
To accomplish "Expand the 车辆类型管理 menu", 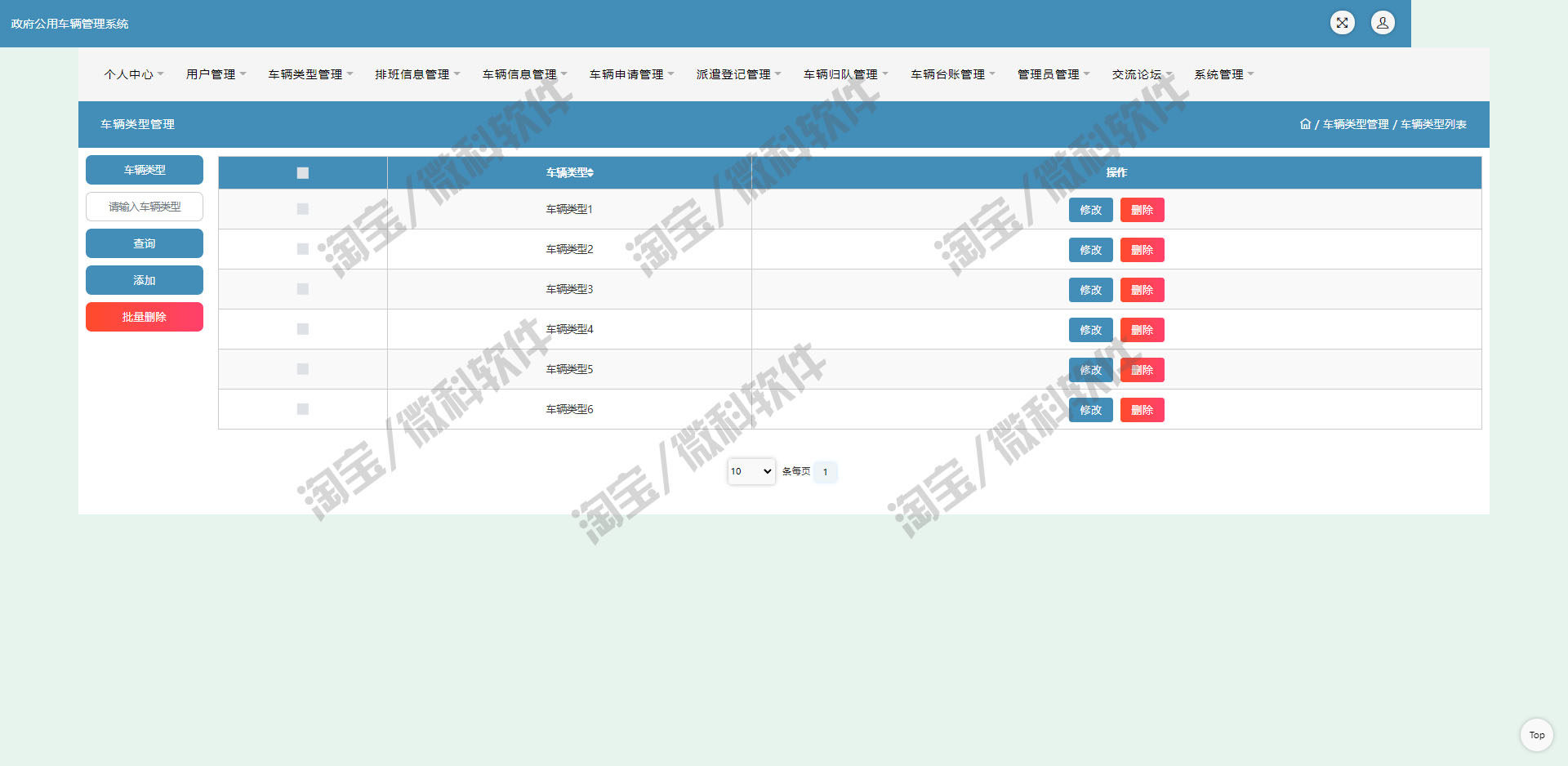I will 310,74.
